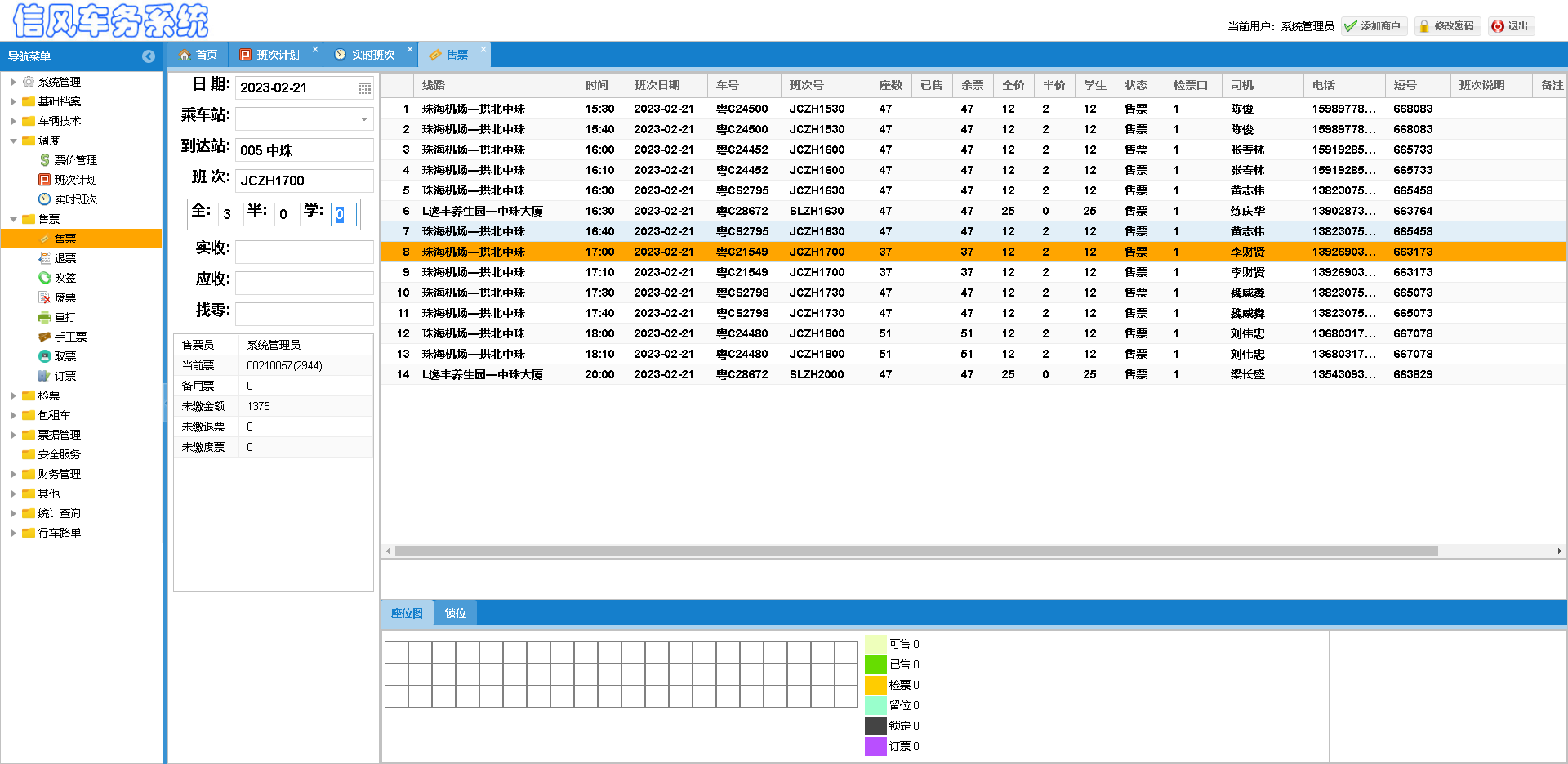Open the 改签 ticket change icon
Image resolution: width=1568 pixels, height=764 pixels.
point(45,278)
